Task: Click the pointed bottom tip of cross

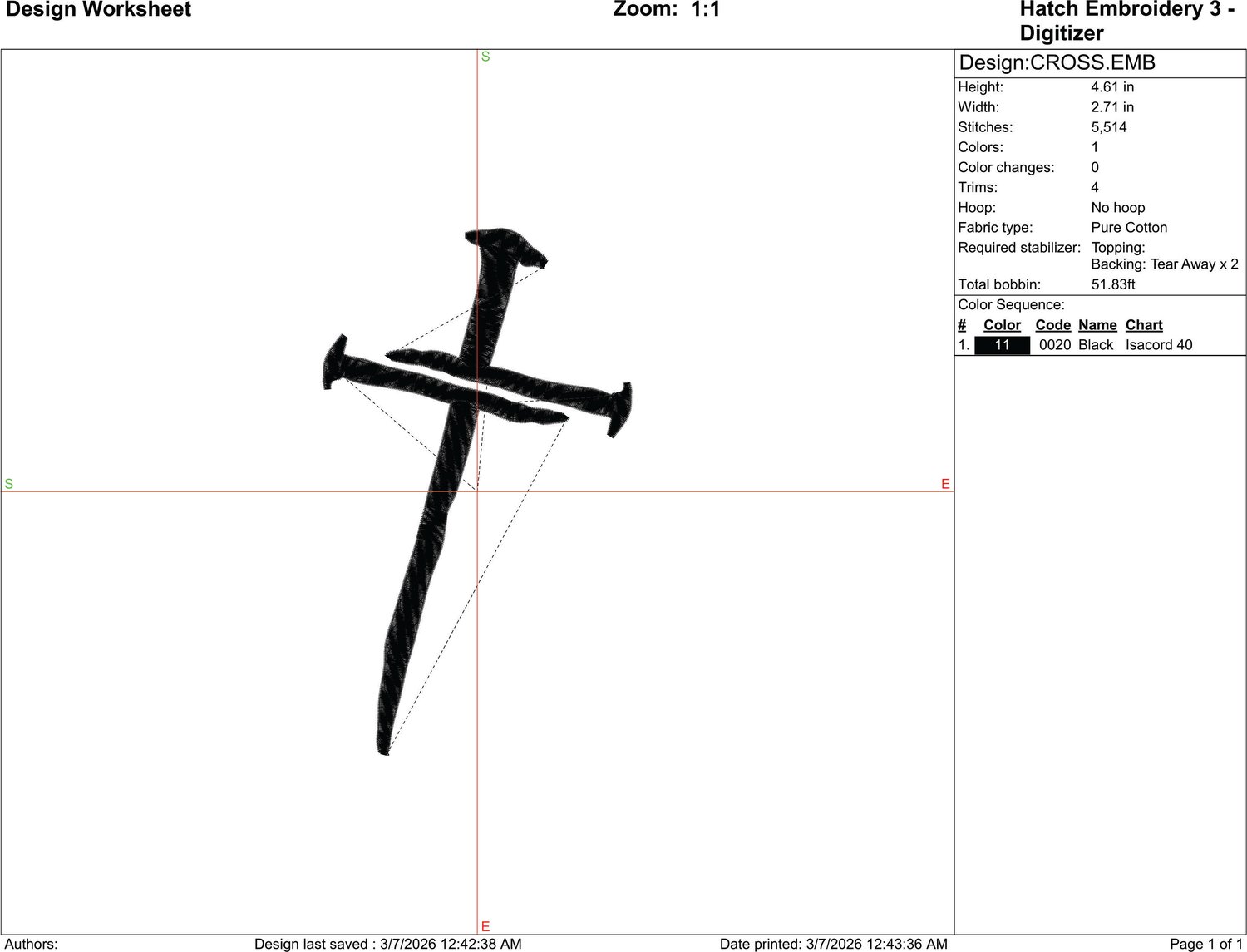Action: (384, 748)
